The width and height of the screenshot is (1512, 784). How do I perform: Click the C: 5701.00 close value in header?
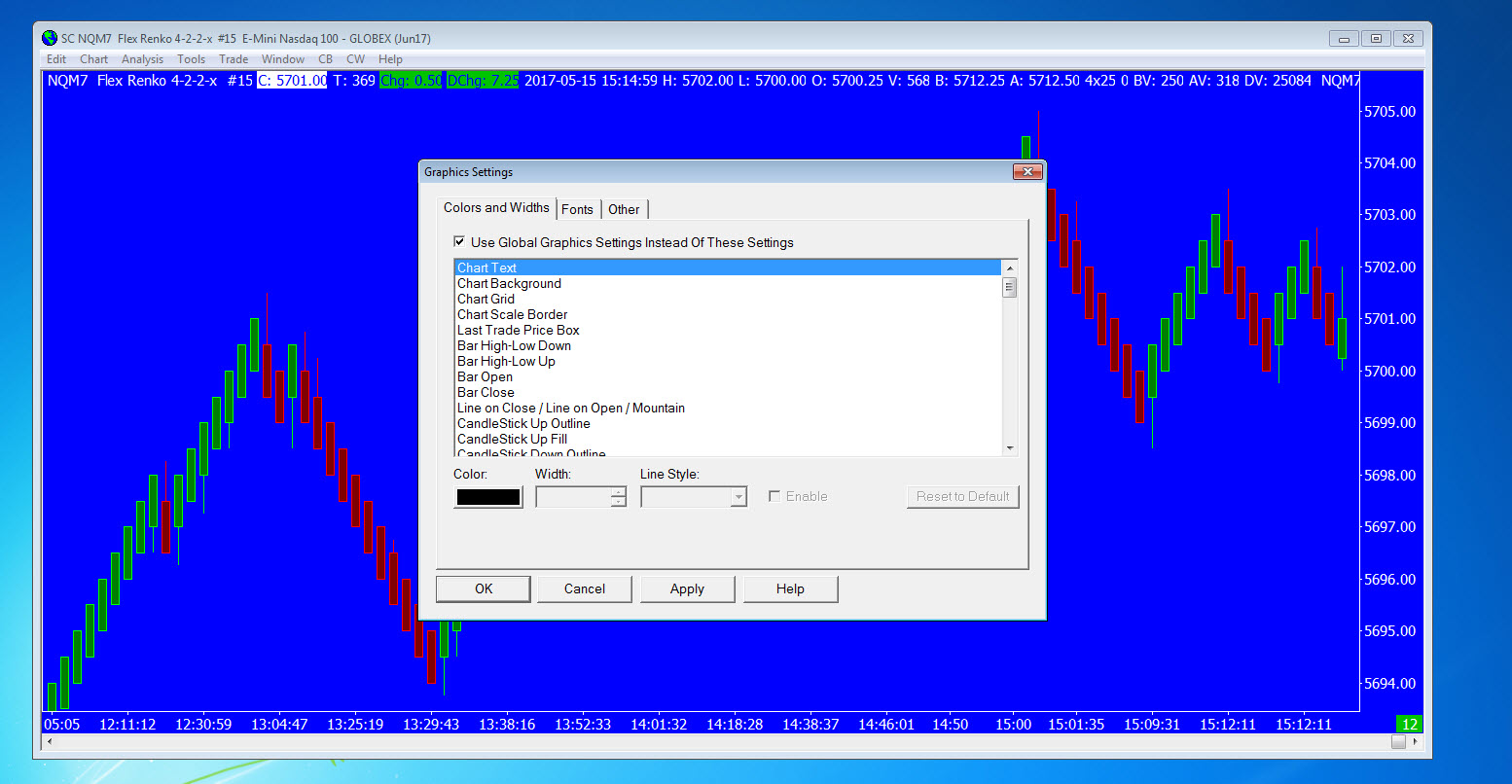tap(292, 81)
